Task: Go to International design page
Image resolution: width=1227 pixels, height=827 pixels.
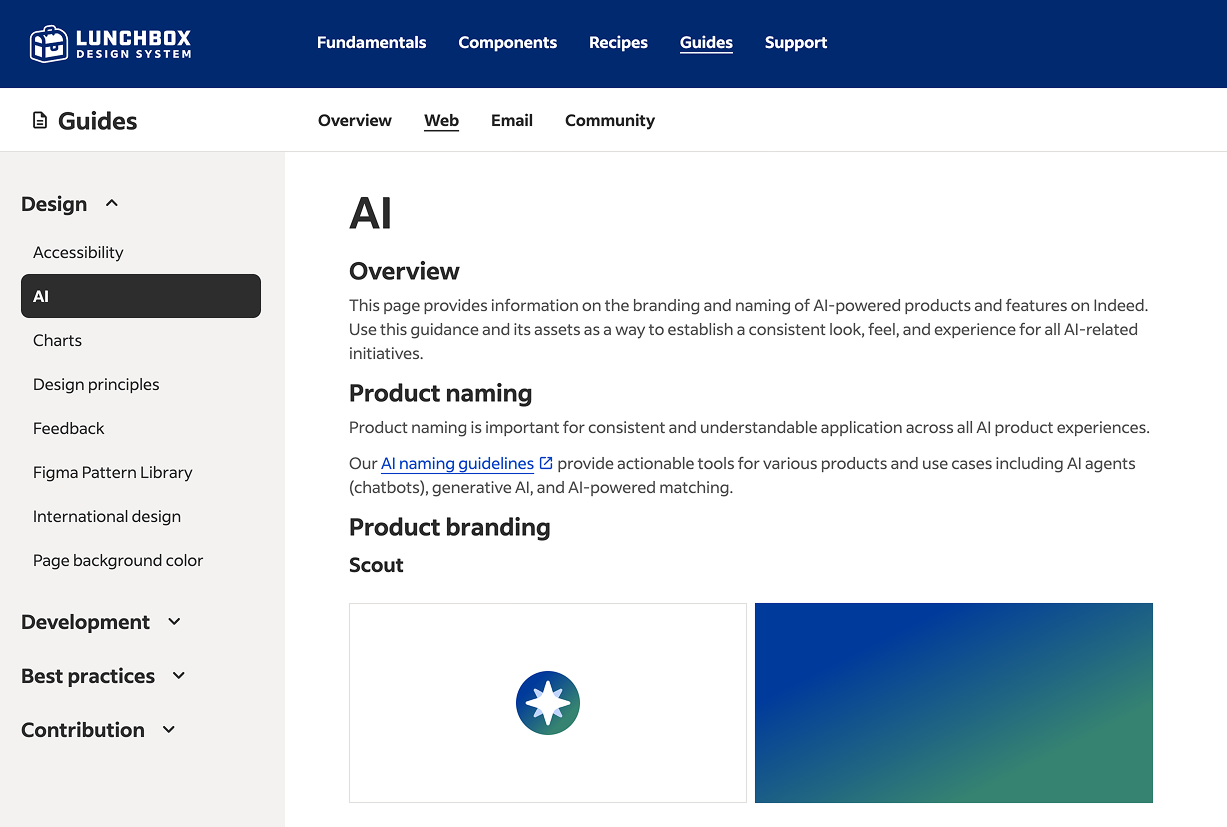Action: 141,516
